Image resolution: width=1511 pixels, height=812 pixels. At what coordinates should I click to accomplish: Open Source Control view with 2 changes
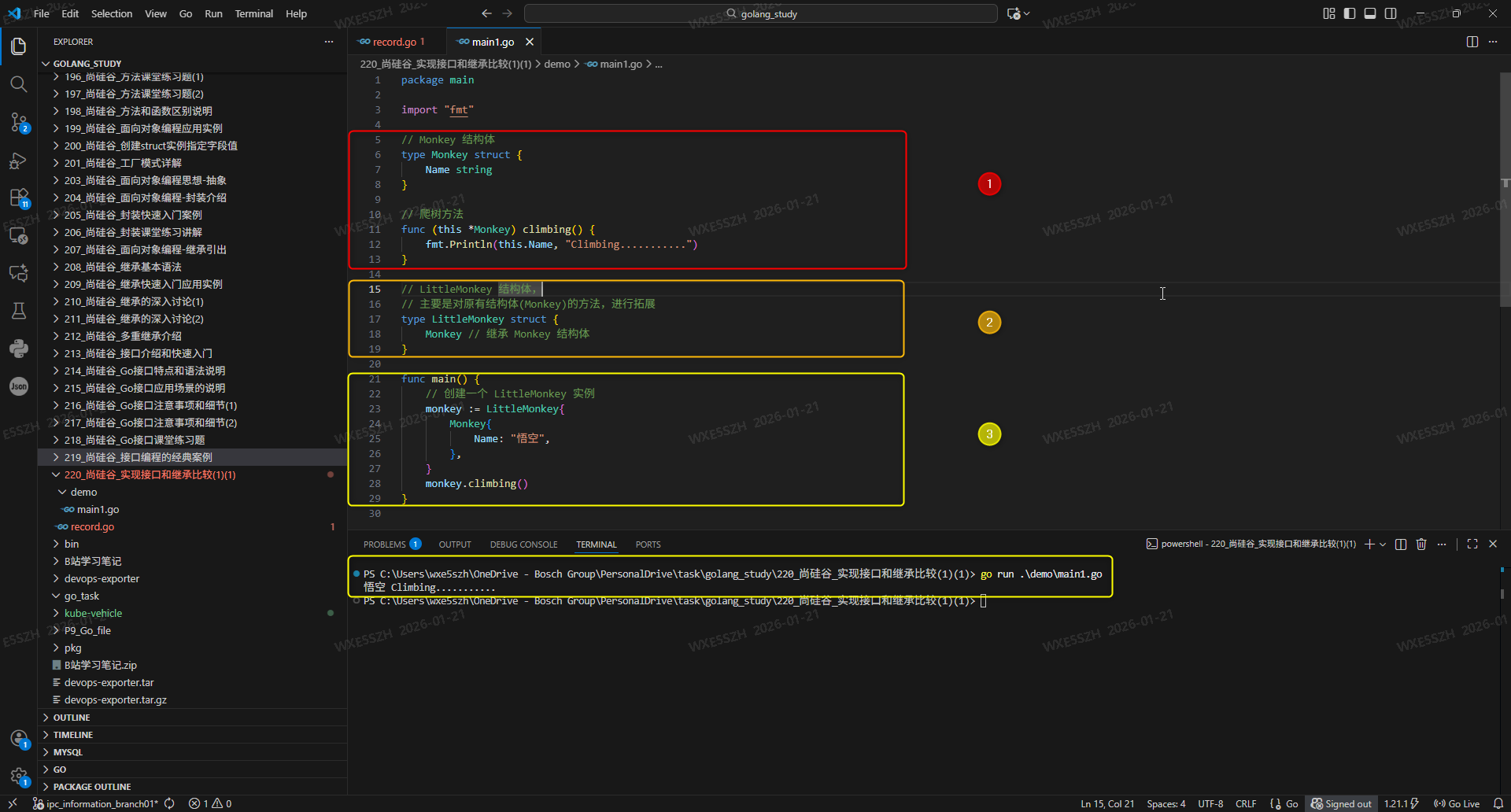[19, 122]
